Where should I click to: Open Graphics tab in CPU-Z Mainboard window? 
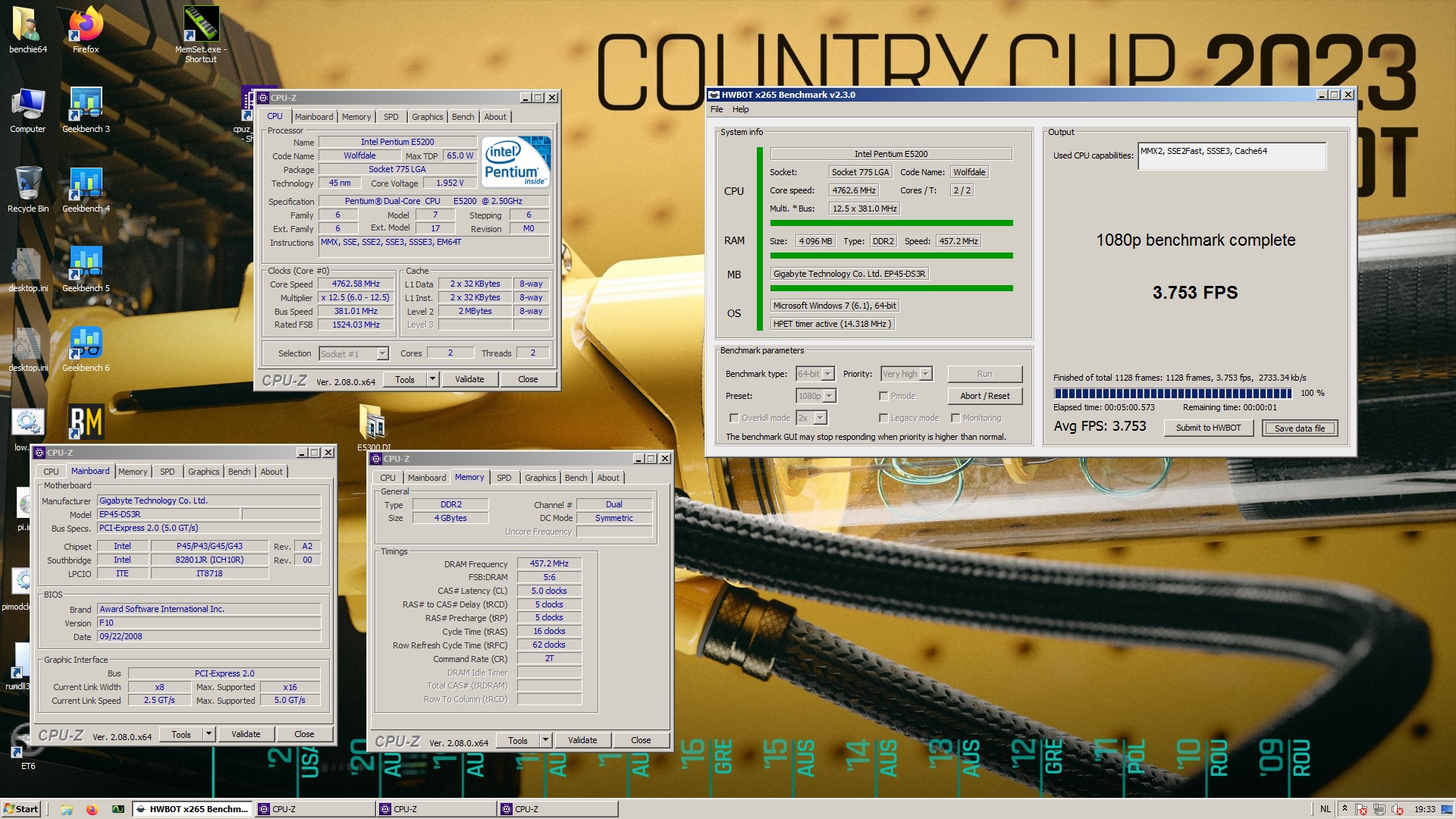[x=203, y=472]
